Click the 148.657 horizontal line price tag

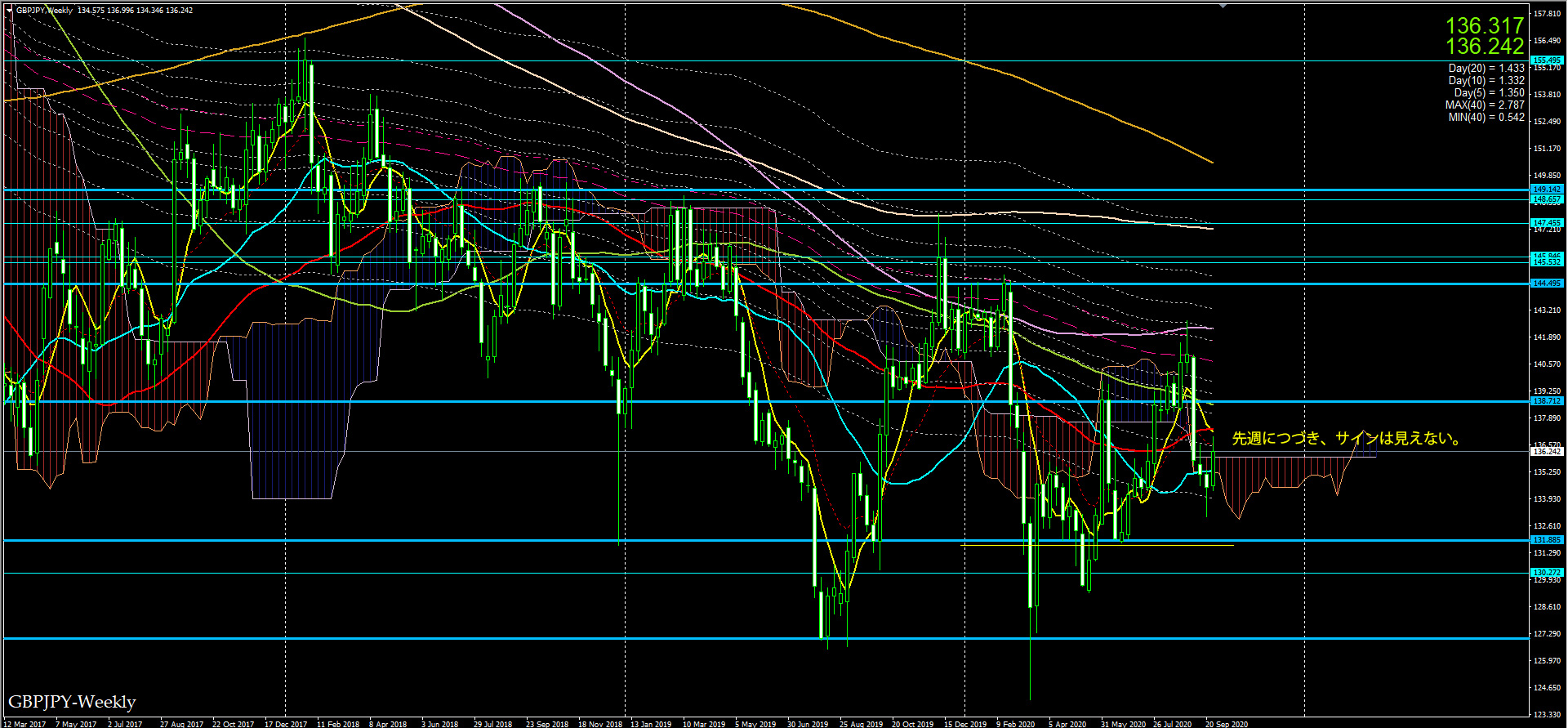point(1548,199)
